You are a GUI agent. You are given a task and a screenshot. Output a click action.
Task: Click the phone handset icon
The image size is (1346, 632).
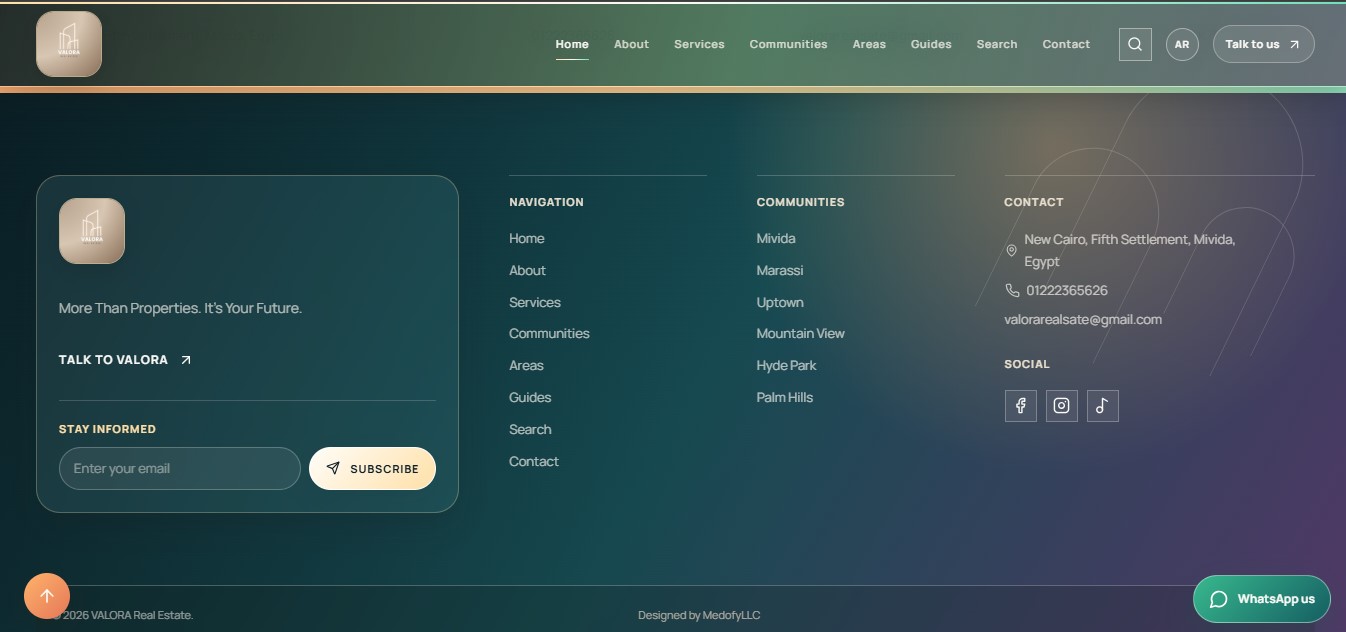[x=1012, y=290]
